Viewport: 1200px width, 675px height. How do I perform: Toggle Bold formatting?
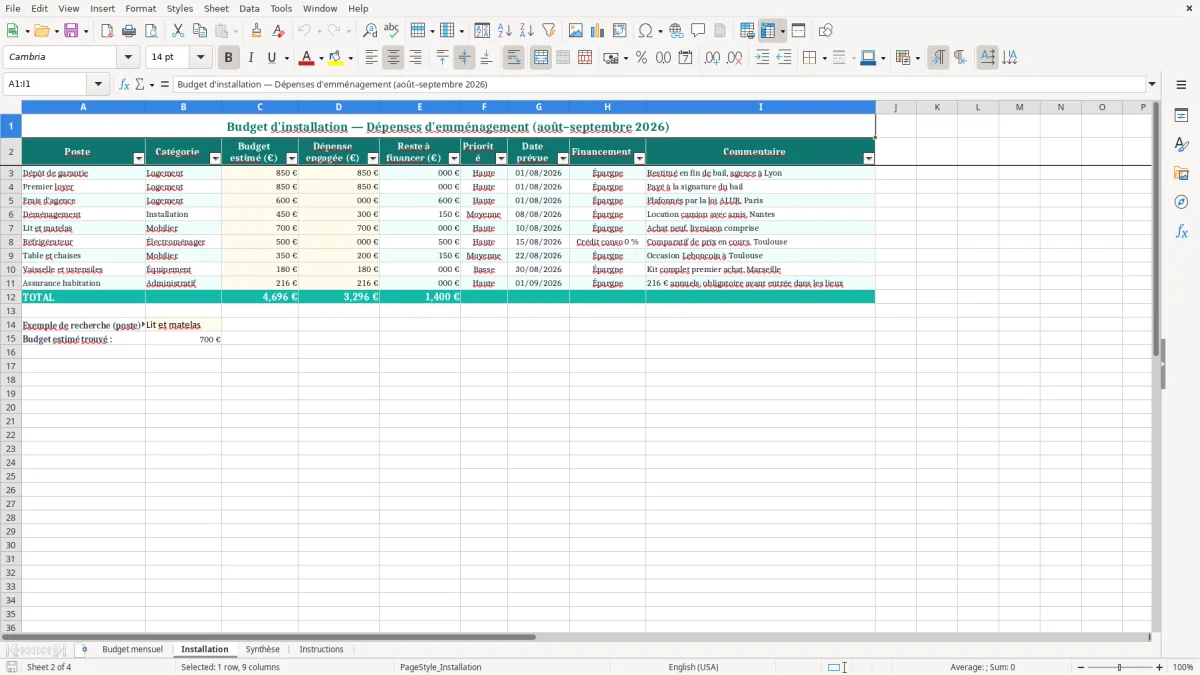[228, 58]
